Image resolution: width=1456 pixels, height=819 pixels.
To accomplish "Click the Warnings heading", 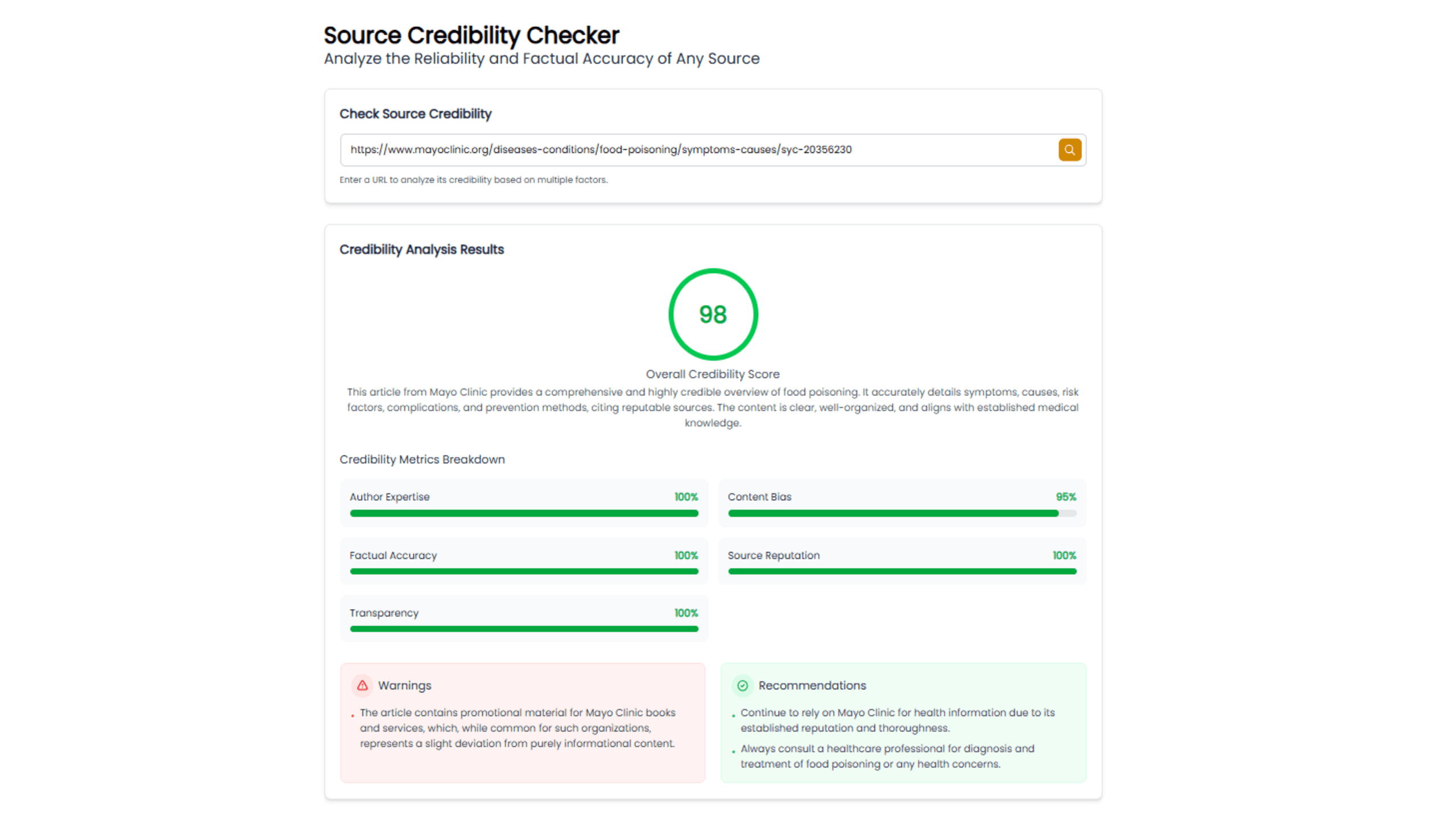I will click(x=404, y=685).
